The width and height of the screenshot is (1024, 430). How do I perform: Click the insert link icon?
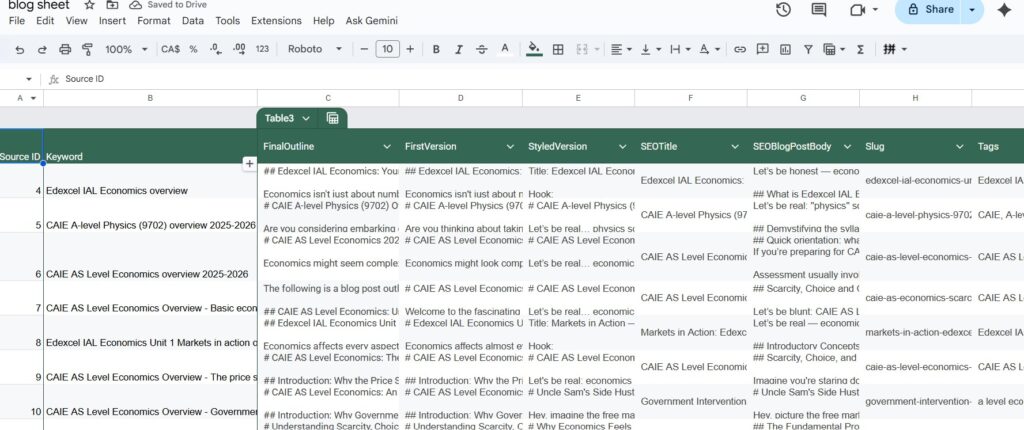740,49
